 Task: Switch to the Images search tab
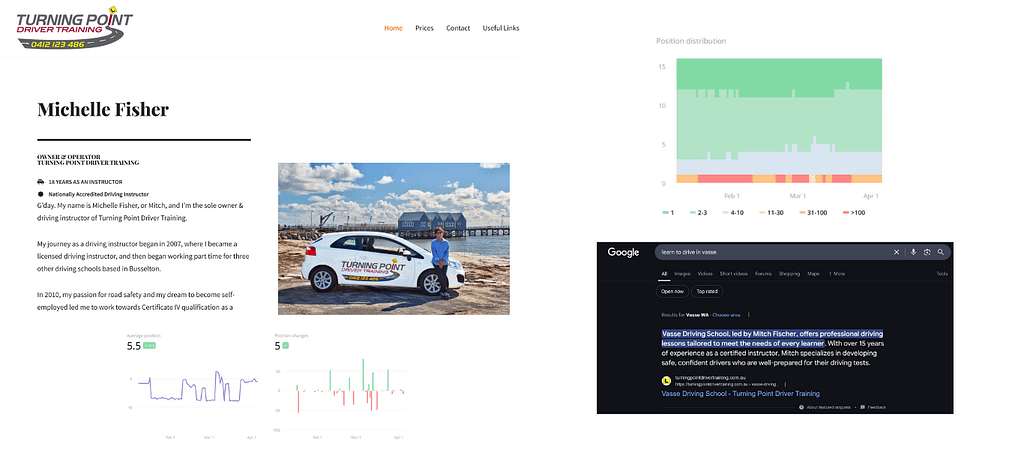coord(683,273)
